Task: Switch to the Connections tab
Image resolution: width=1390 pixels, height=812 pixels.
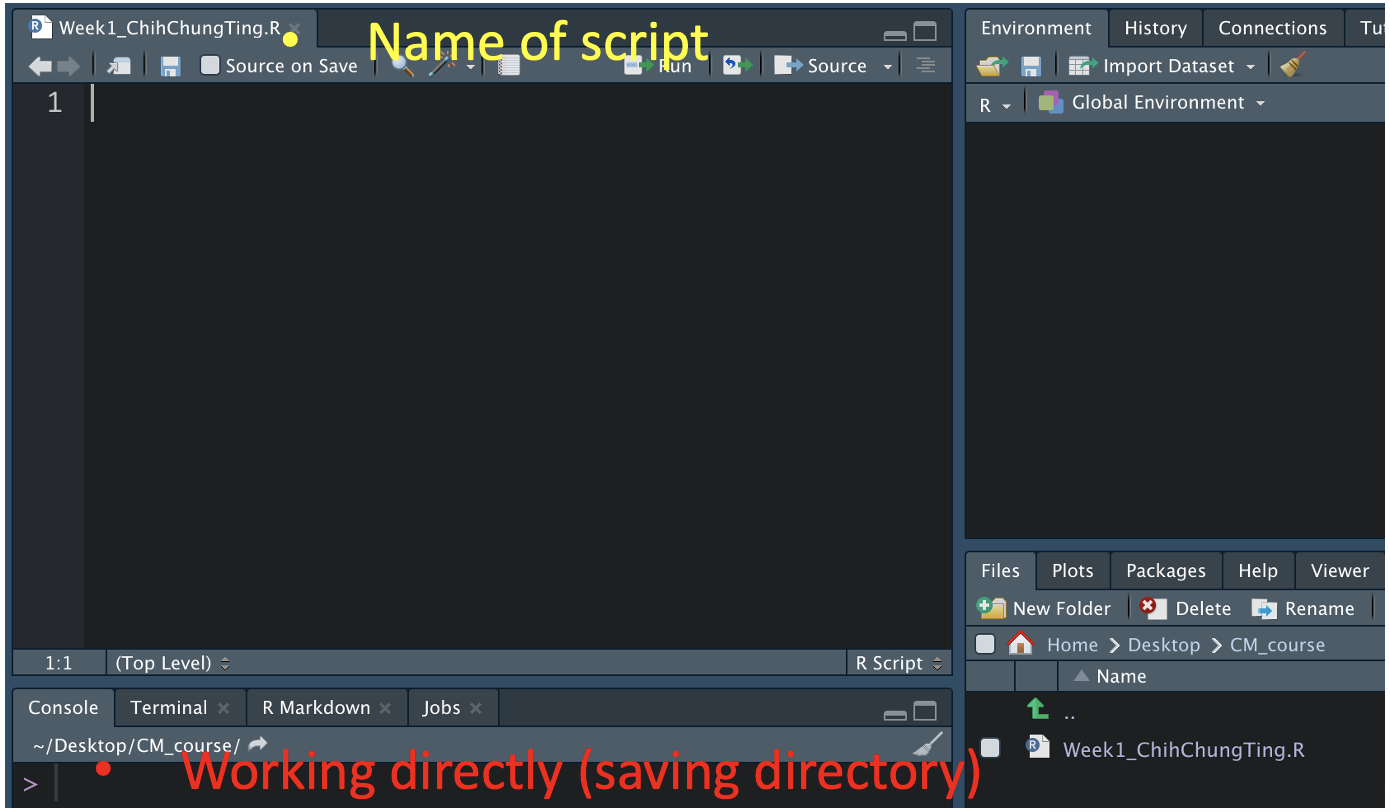Action: (x=1272, y=28)
